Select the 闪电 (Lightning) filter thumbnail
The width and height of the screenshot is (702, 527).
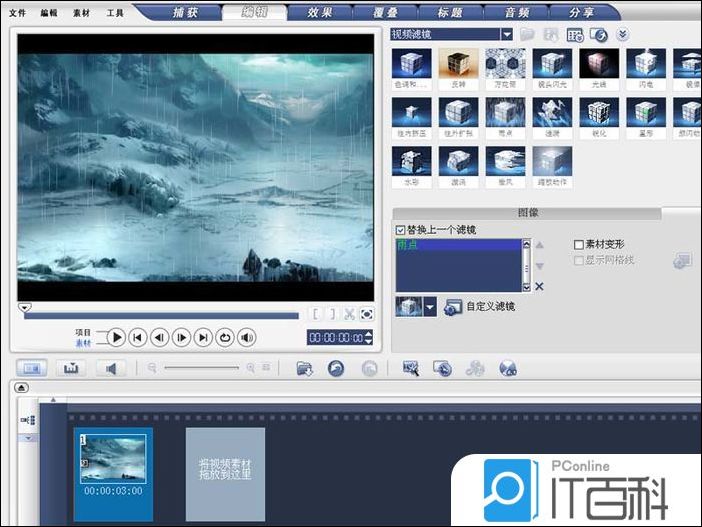tap(644, 70)
